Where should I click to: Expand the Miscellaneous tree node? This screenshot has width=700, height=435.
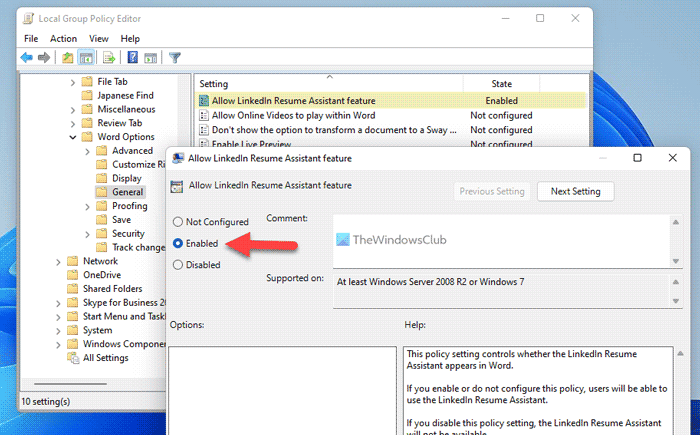[x=73, y=110]
